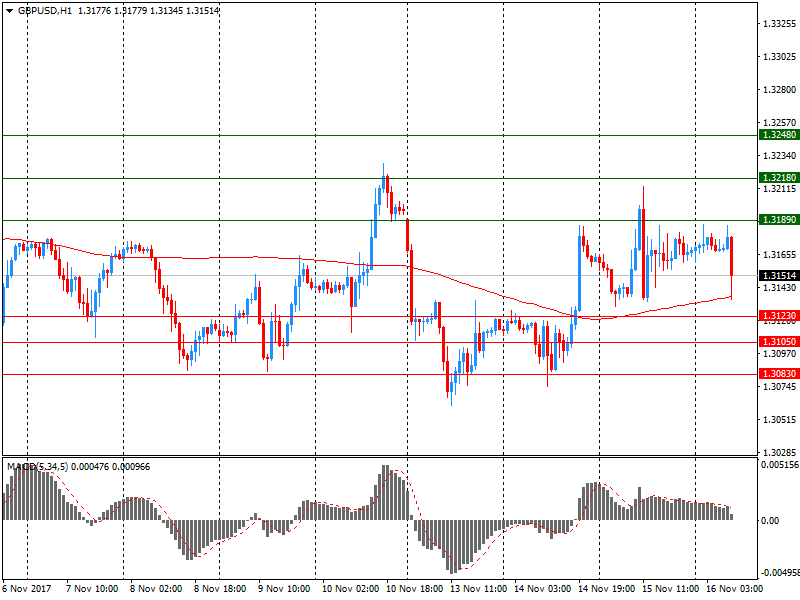Click the 1.33255 price scale value
The width and height of the screenshot is (800, 600).
779,23
